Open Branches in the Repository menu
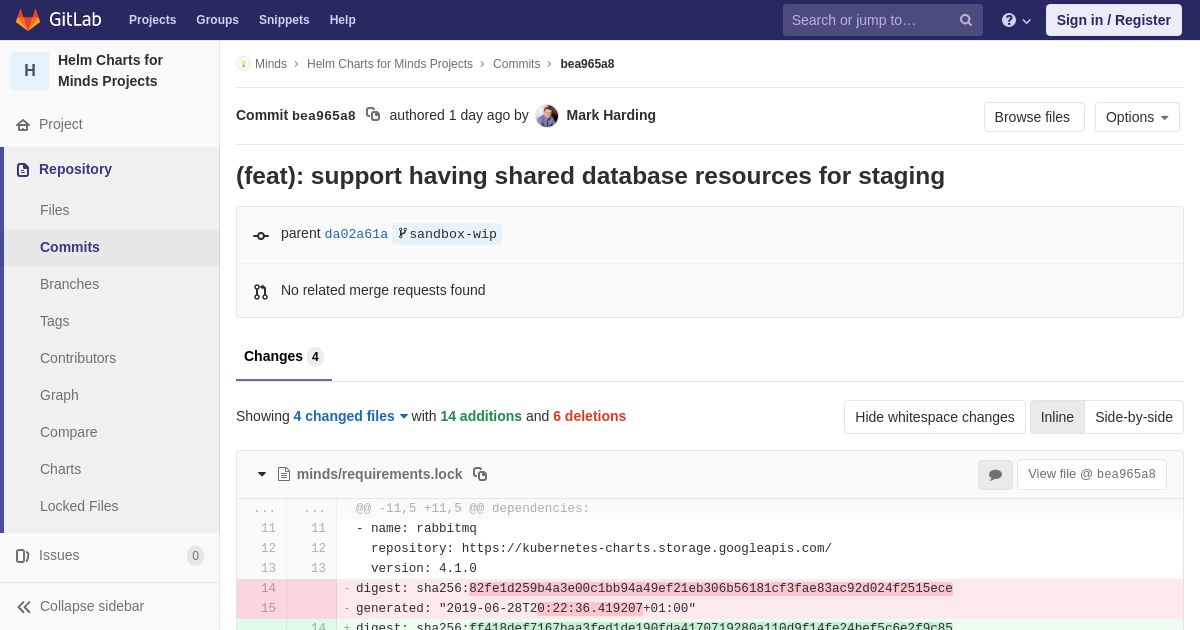This screenshot has height=630, width=1200. tap(69, 284)
